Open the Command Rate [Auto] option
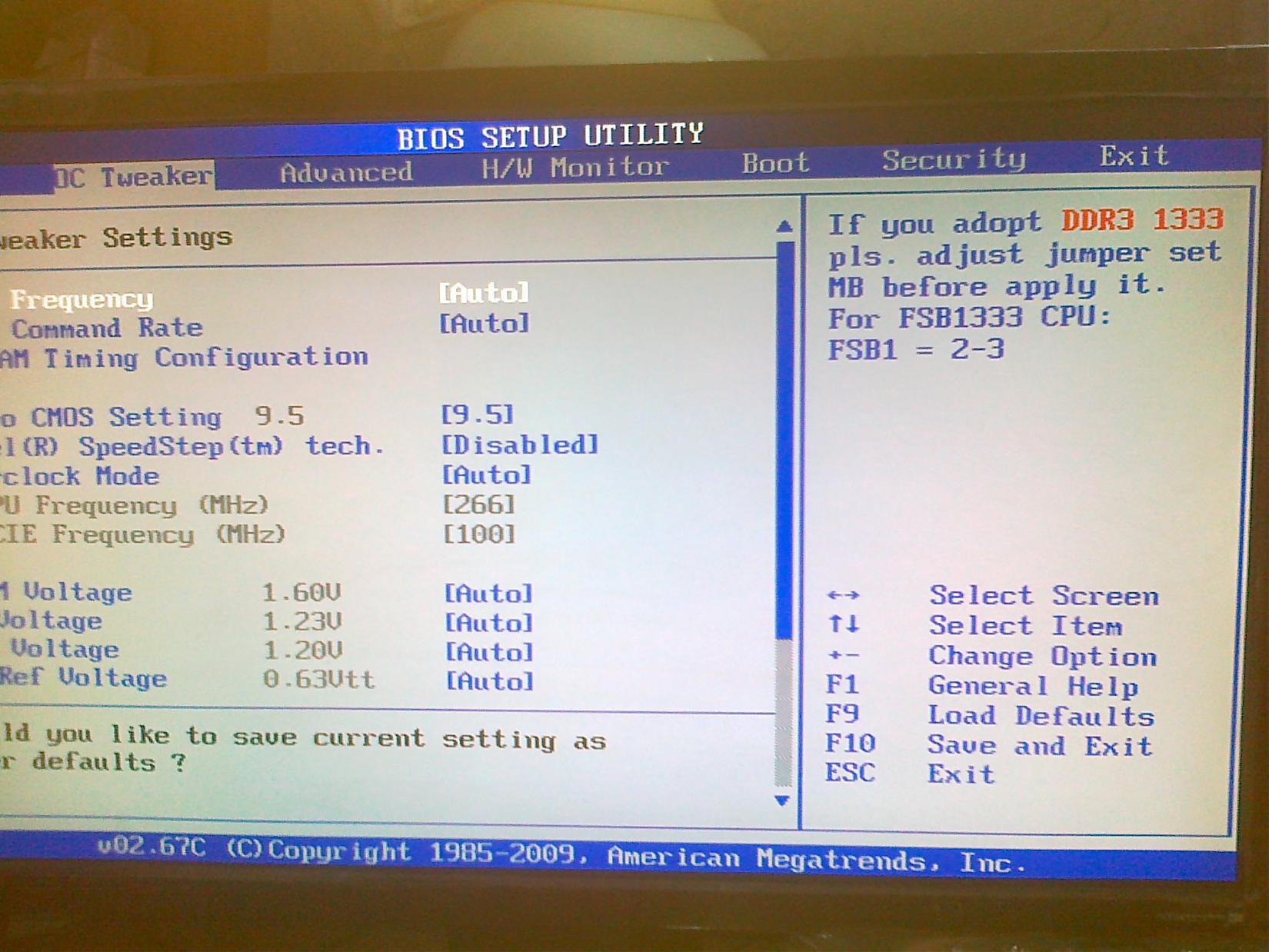This screenshot has width=1269, height=952. [485, 324]
